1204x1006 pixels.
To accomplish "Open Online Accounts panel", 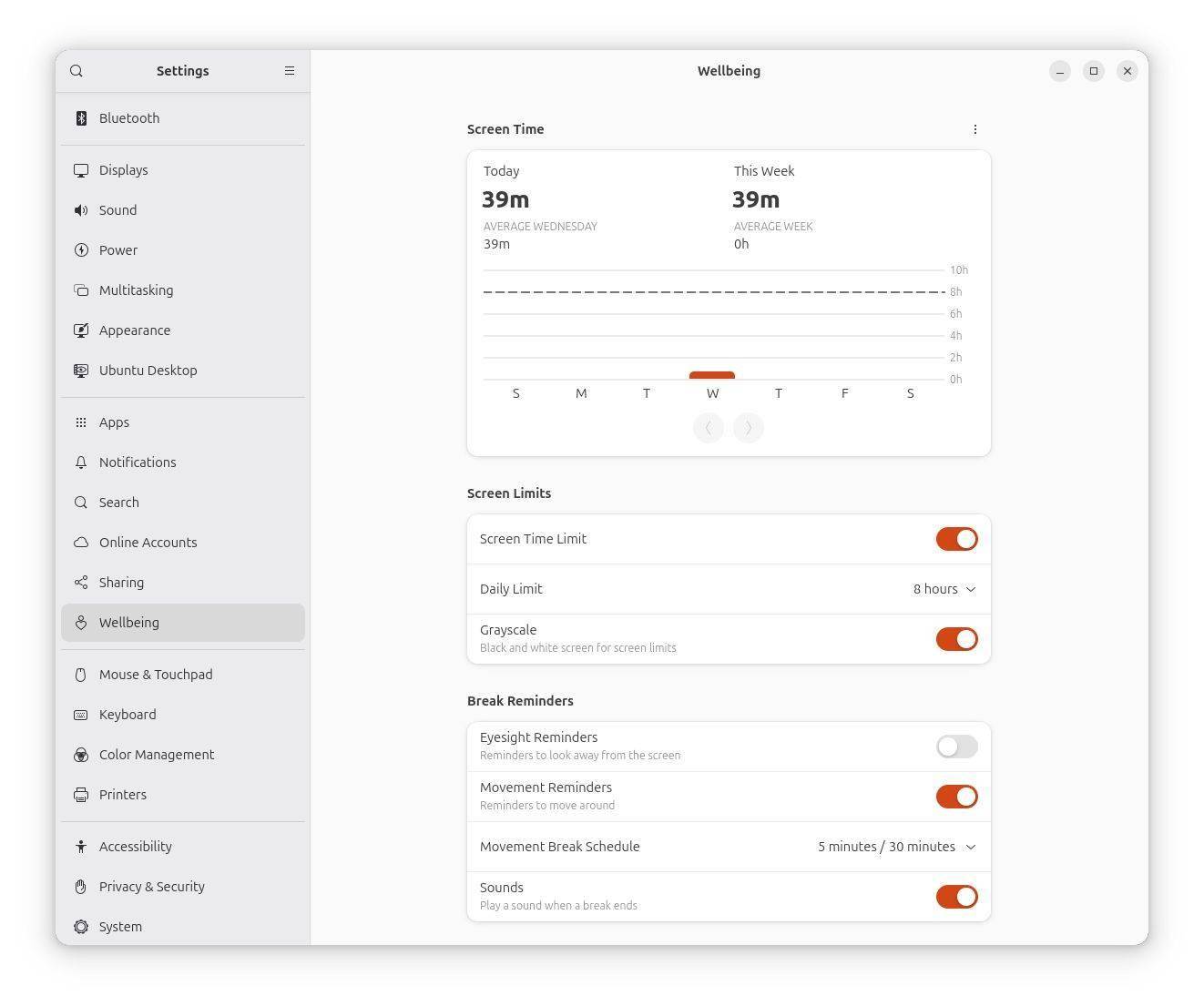I will coord(183,543).
